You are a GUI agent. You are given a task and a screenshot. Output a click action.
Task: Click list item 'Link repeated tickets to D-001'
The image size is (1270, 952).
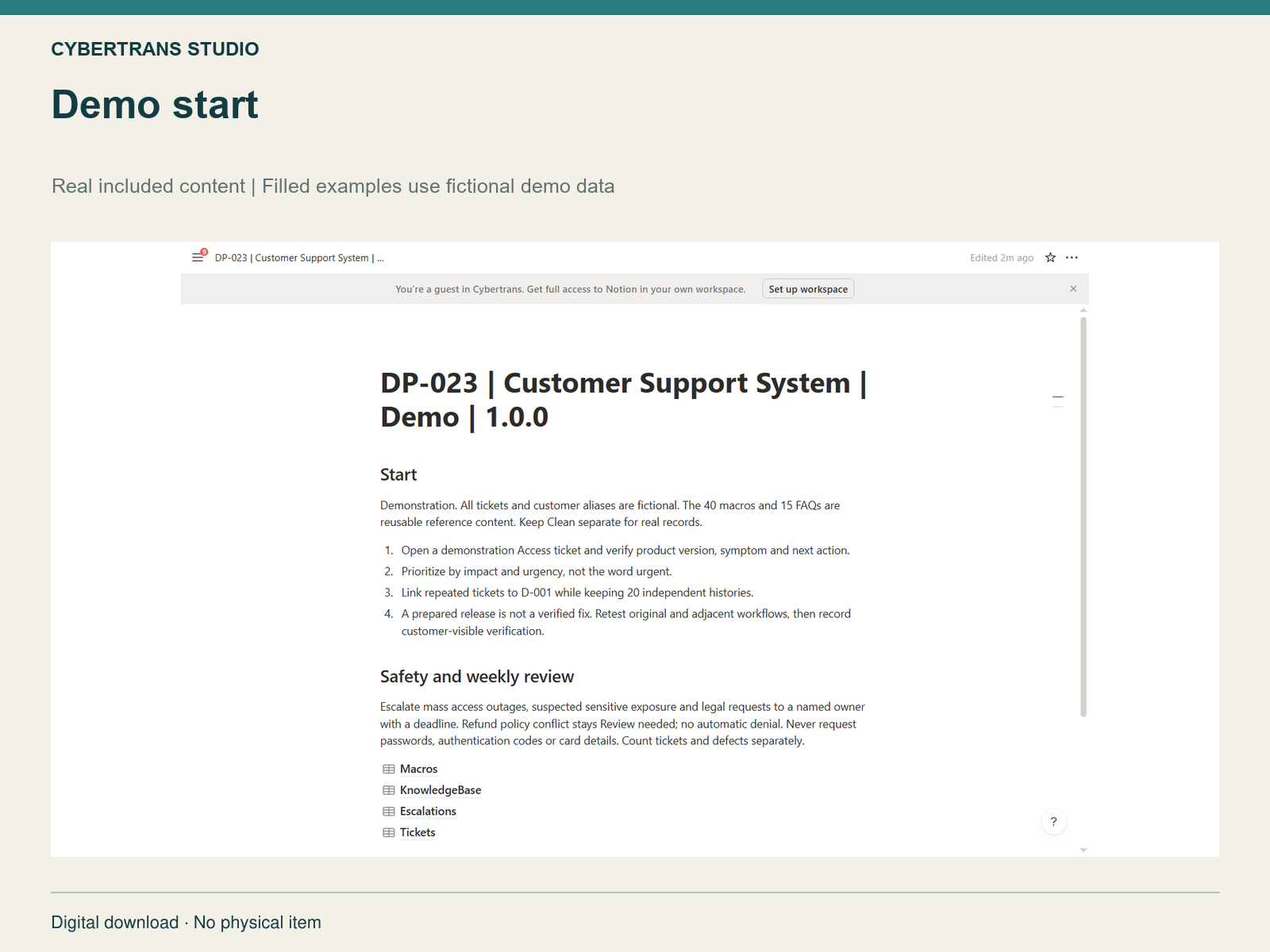click(x=577, y=593)
